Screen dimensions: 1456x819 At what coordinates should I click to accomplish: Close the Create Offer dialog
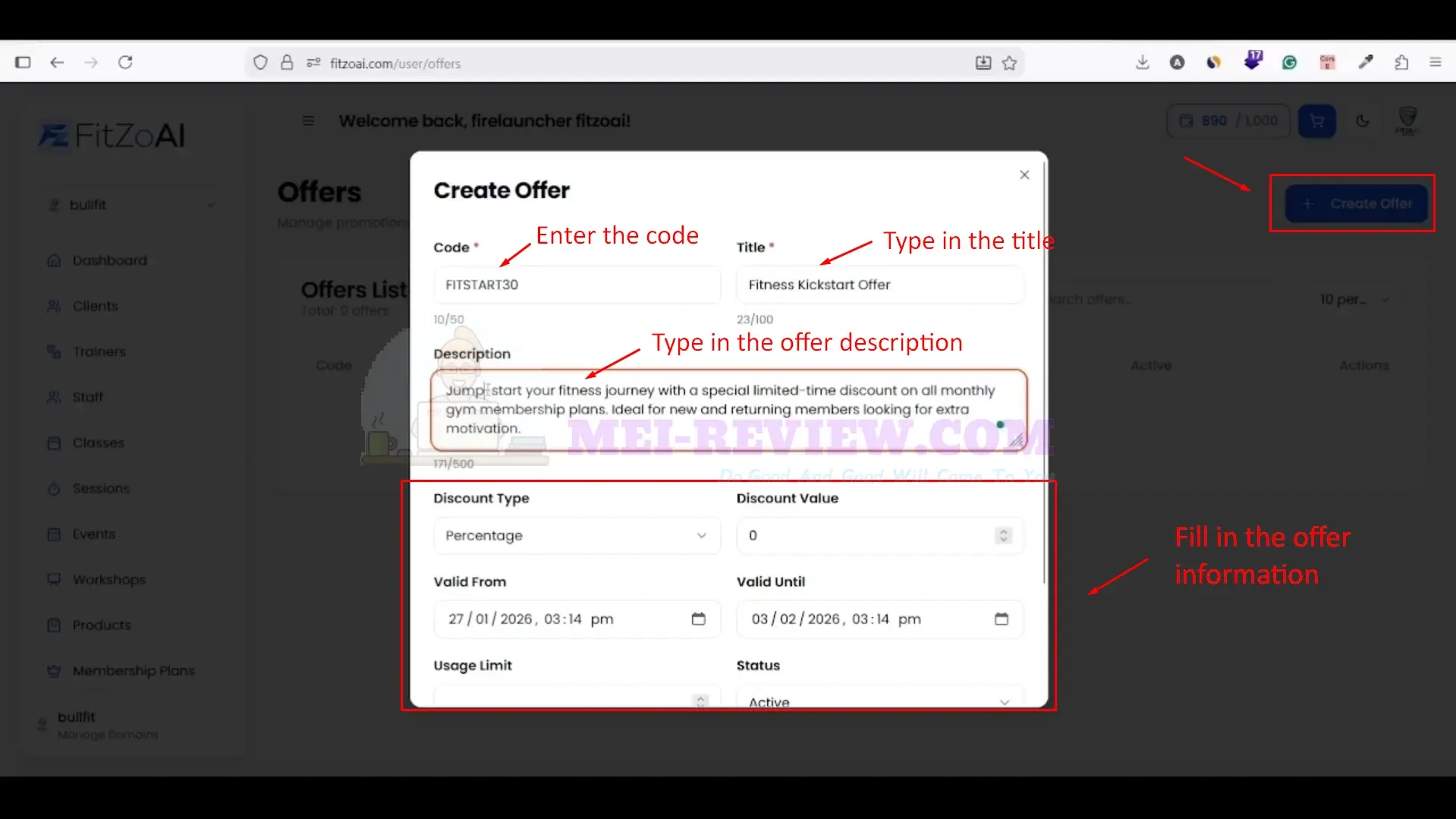(x=1024, y=175)
